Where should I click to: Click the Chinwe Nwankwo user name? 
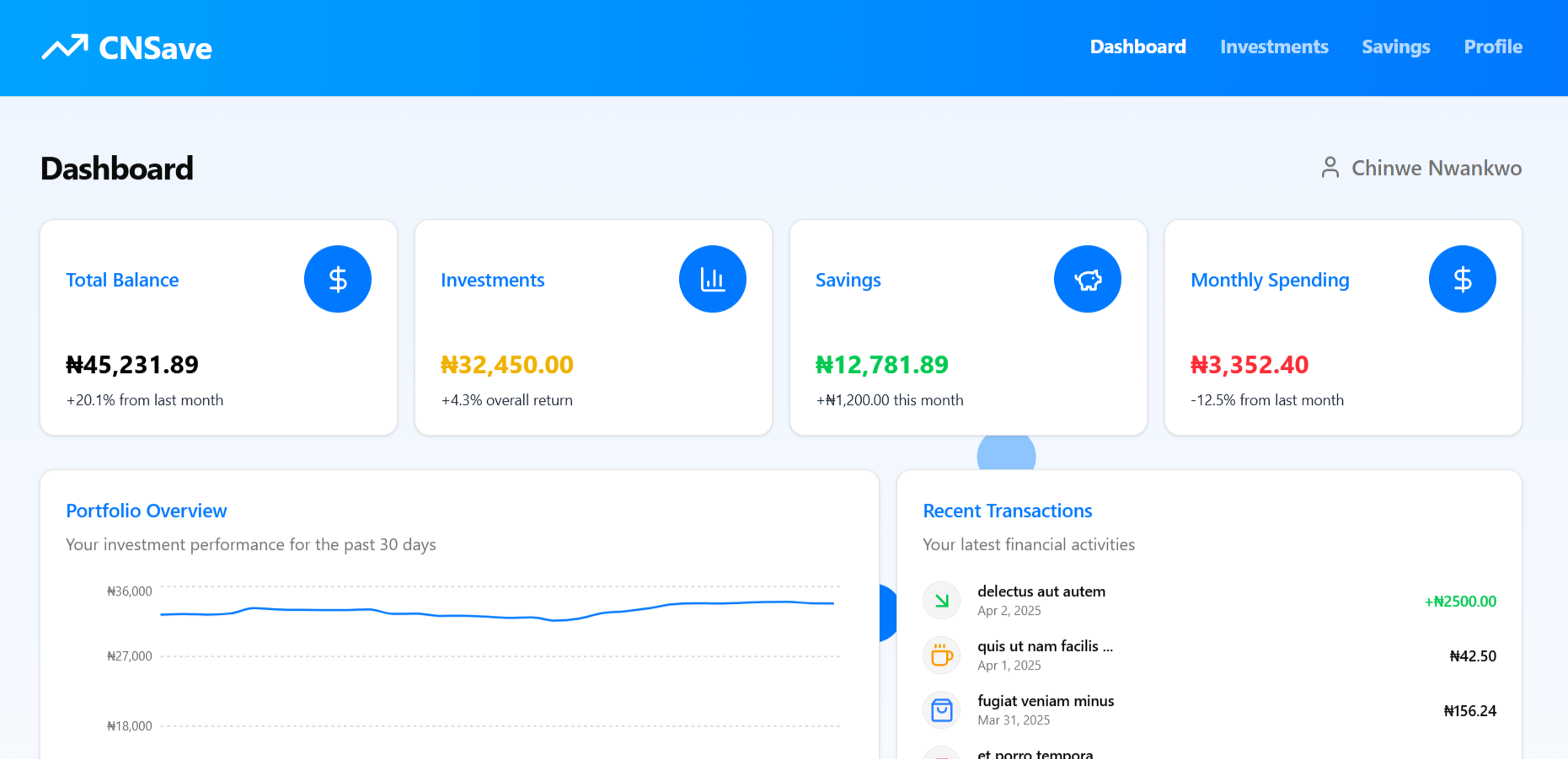[x=1437, y=168]
